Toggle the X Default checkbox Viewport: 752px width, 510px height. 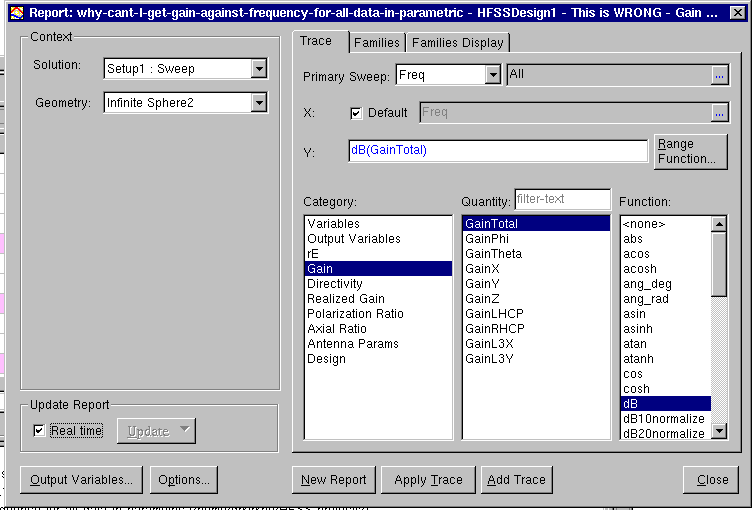click(x=356, y=113)
